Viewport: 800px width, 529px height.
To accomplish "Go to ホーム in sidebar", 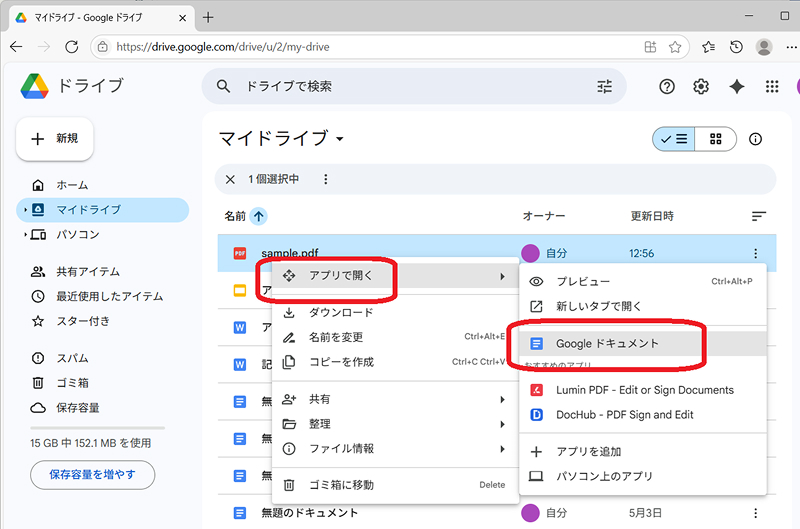I will 102,185.
